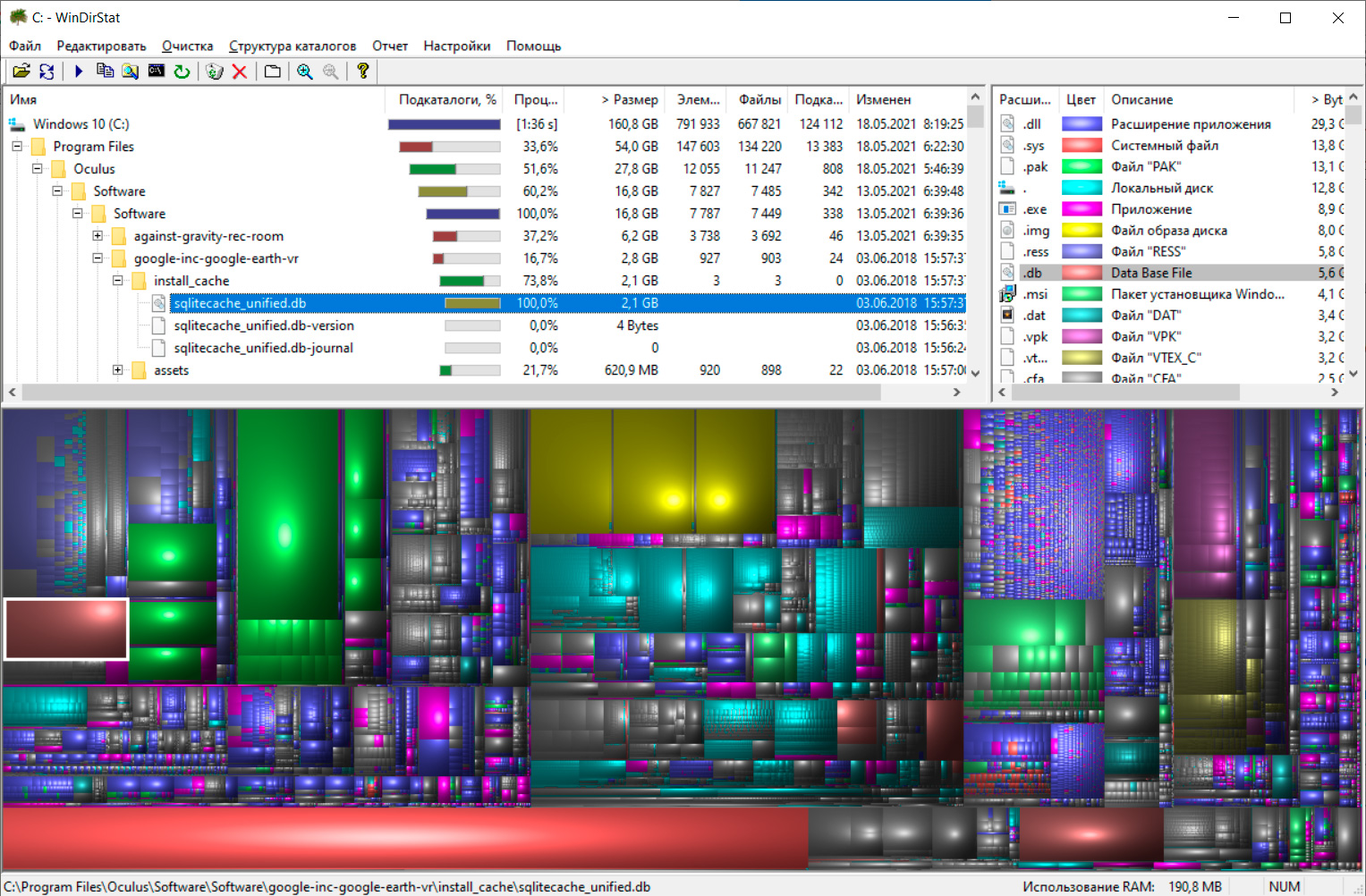The height and width of the screenshot is (896, 1366).
Task: Click the Copy Path toolbar icon
Action: (x=105, y=72)
